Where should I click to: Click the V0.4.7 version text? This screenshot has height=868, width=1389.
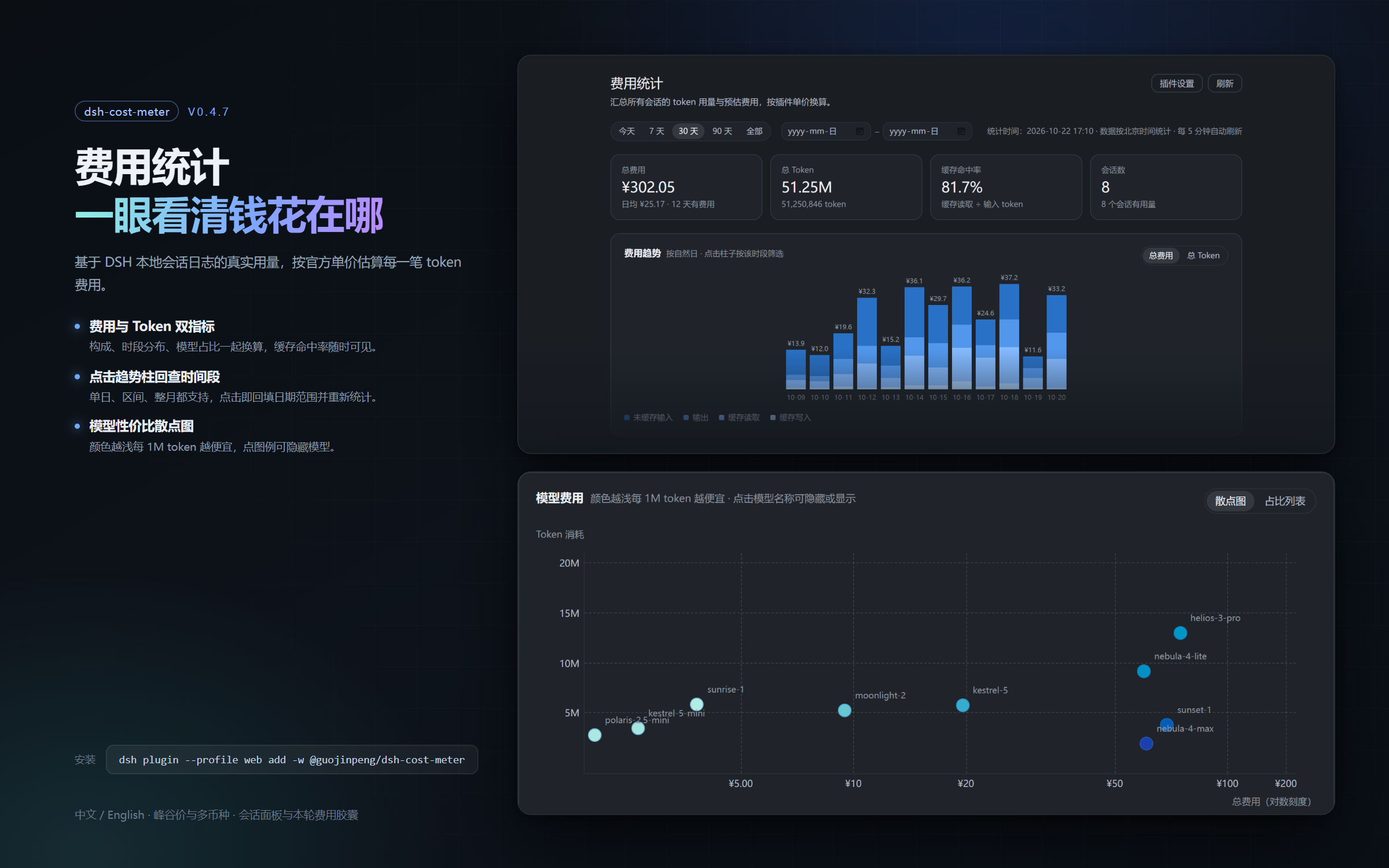pos(208,112)
